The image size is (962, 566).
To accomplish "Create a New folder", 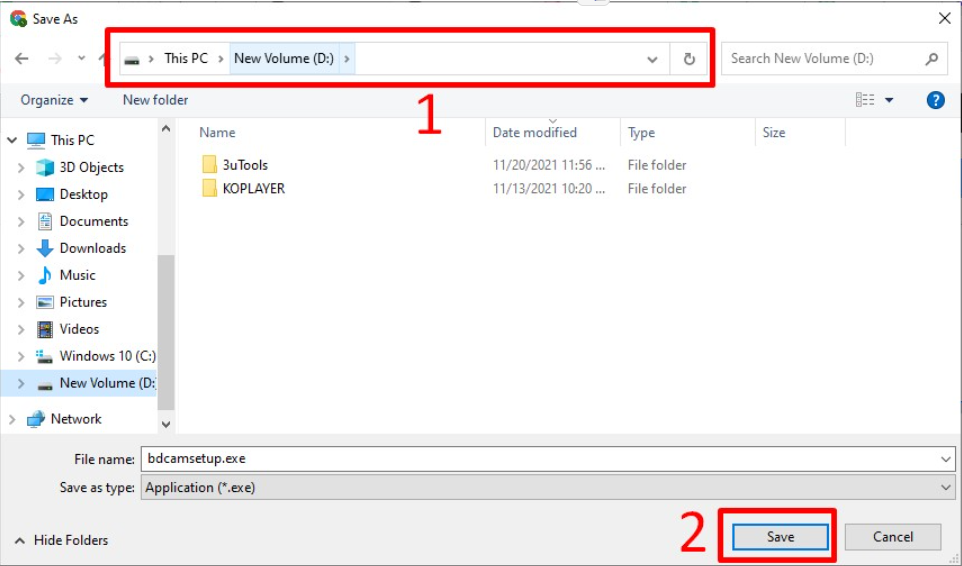I will click(155, 100).
